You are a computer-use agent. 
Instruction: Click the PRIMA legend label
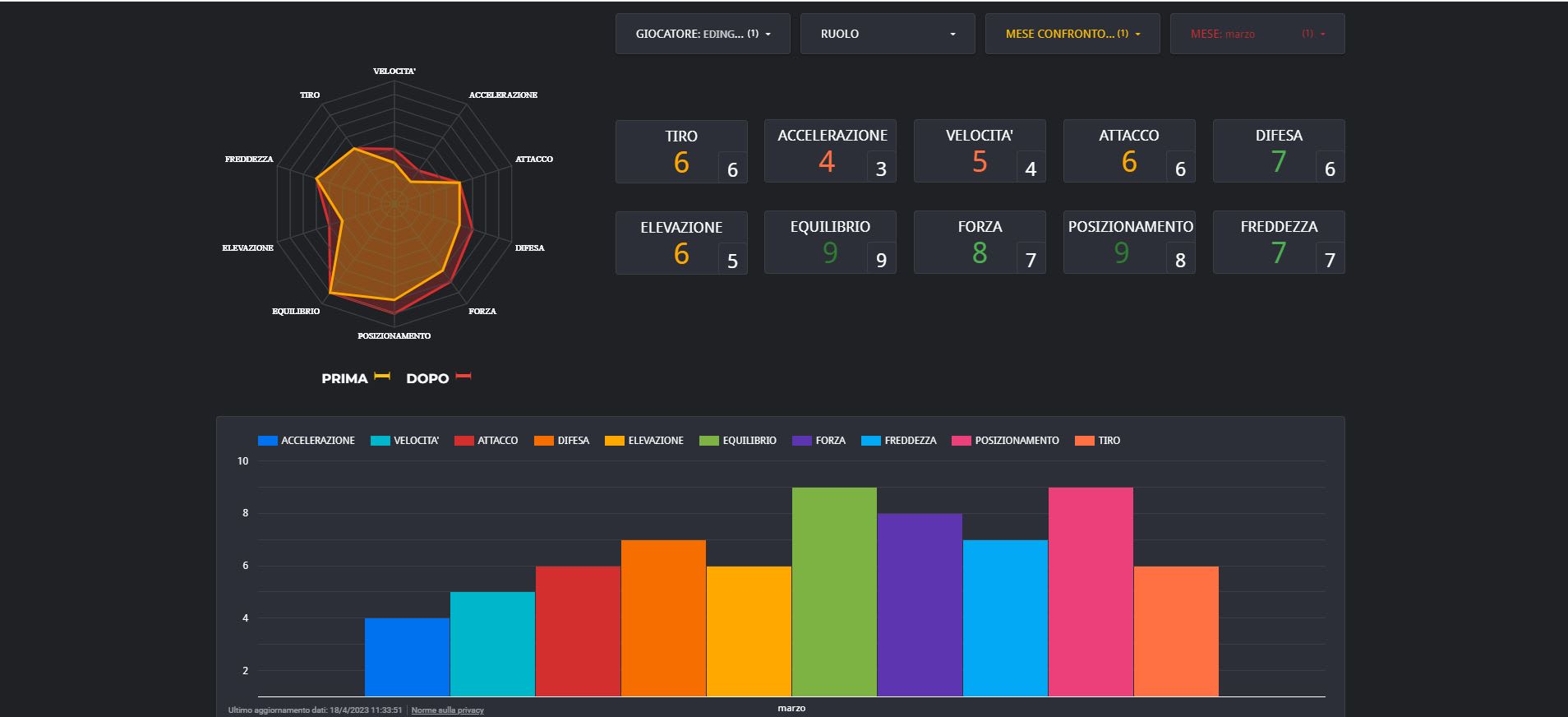point(344,378)
